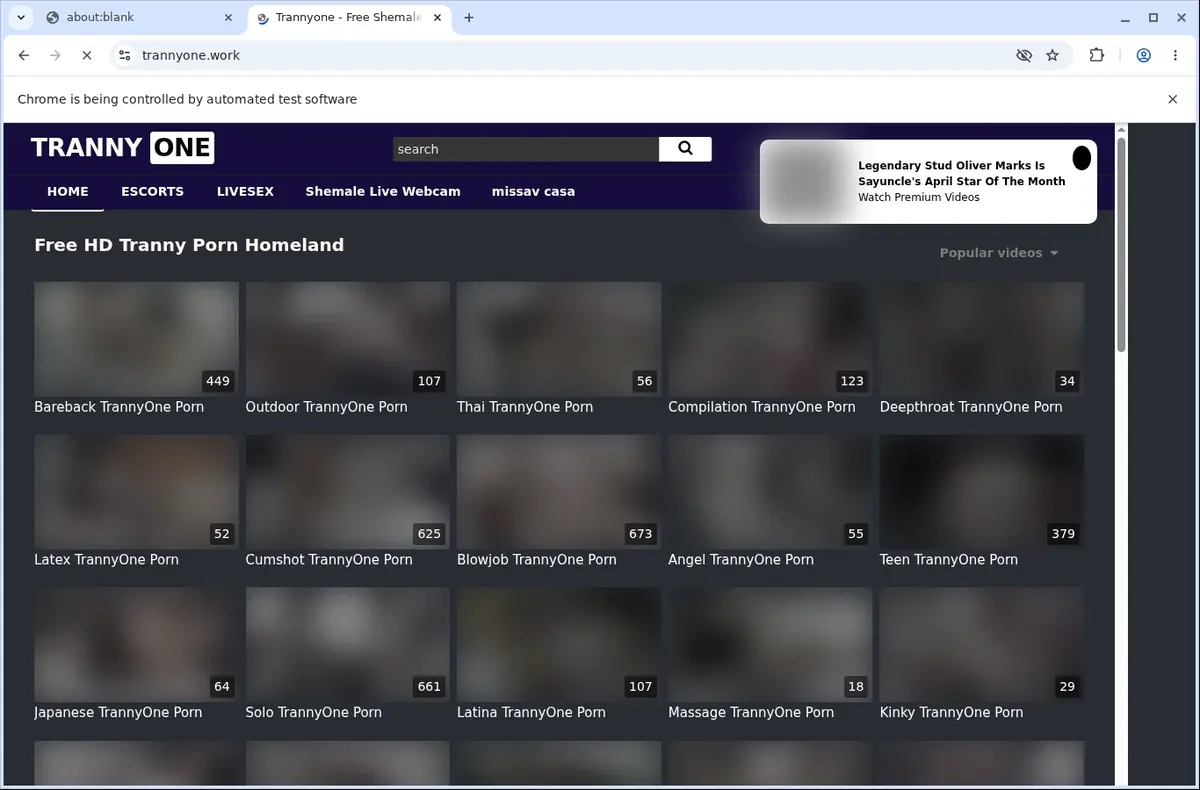Open tracking protection eye icon
The height and width of the screenshot is (790, 1200).
click(x=1024, y=56)
